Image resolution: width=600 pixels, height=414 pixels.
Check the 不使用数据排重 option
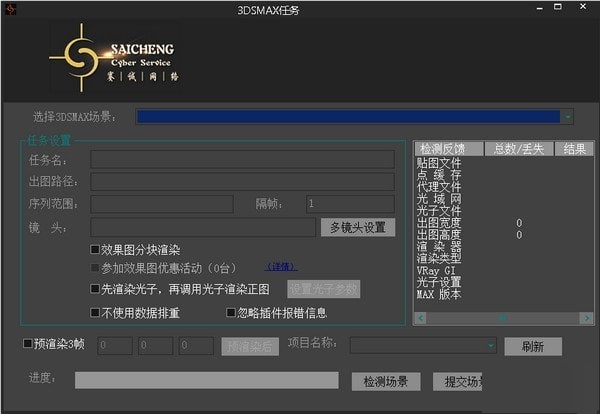[95, 313]
